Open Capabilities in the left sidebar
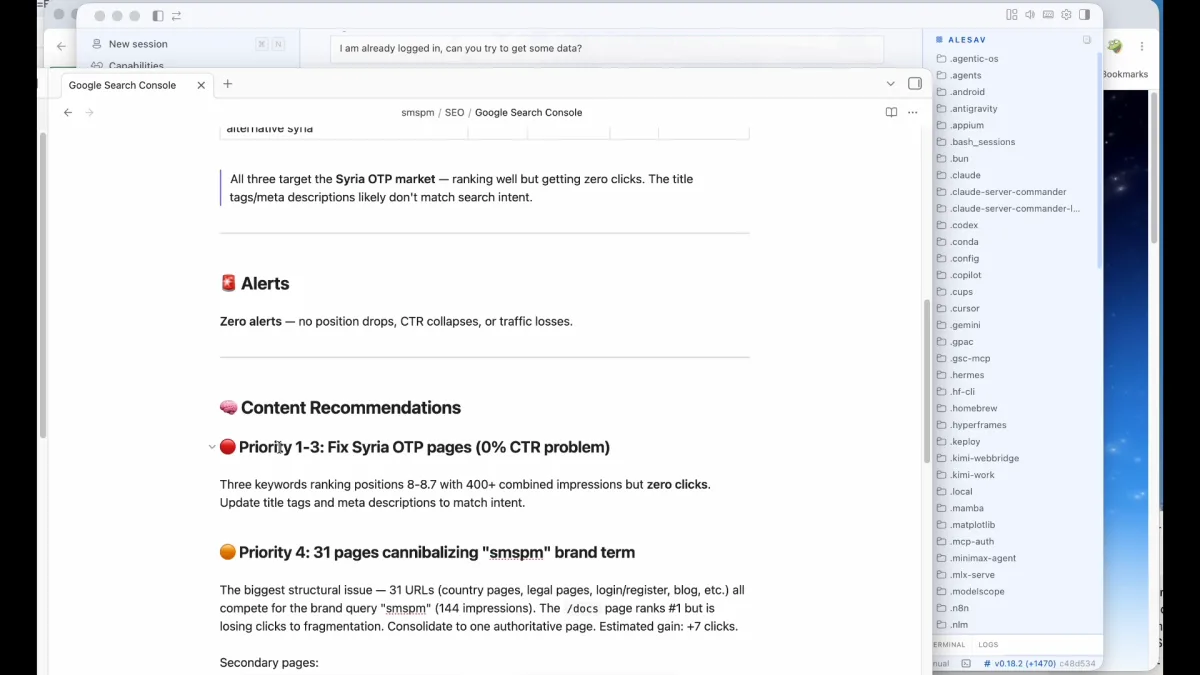 point(136,66)
